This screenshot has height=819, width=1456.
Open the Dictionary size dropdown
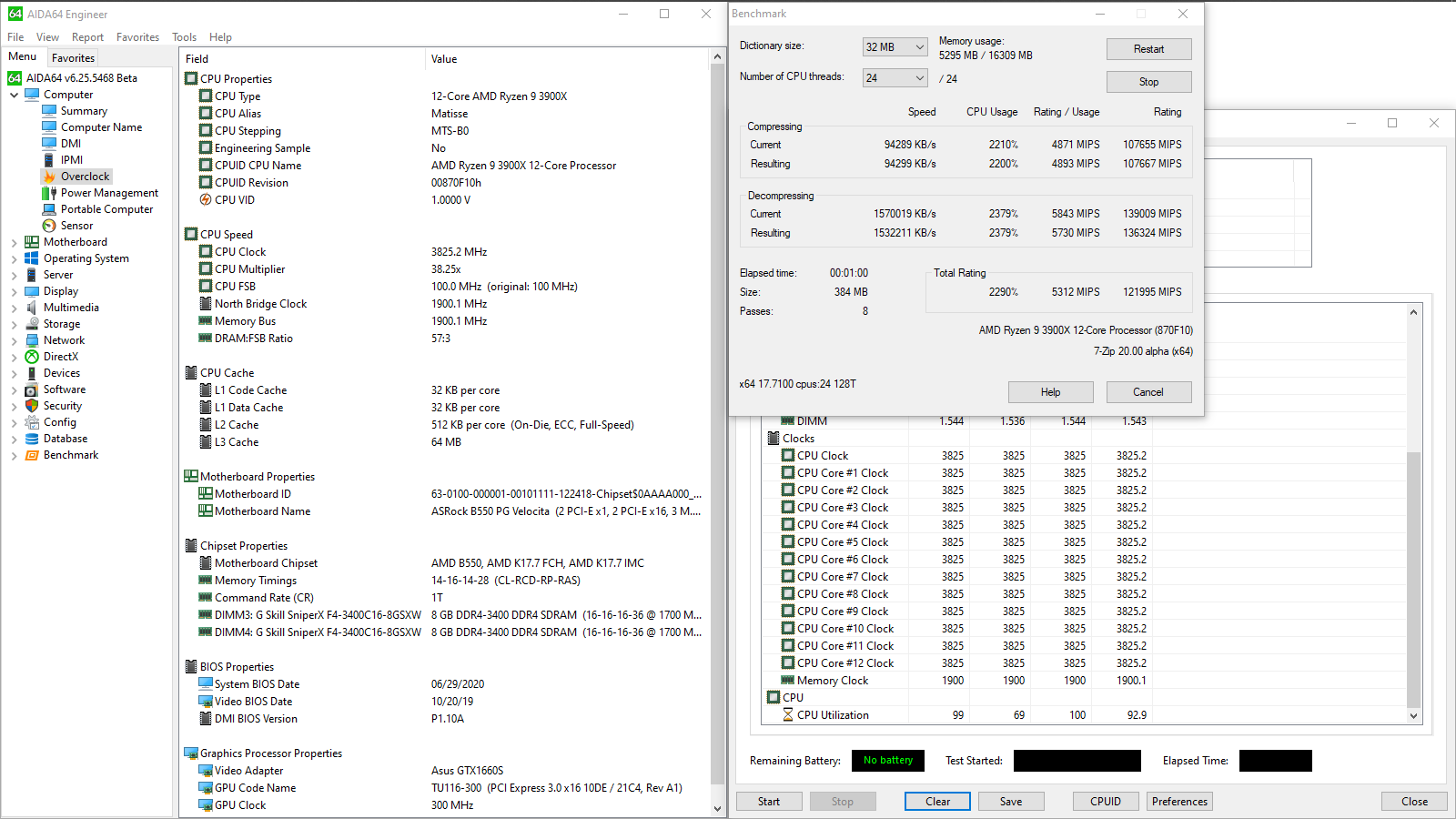[895, 47]
